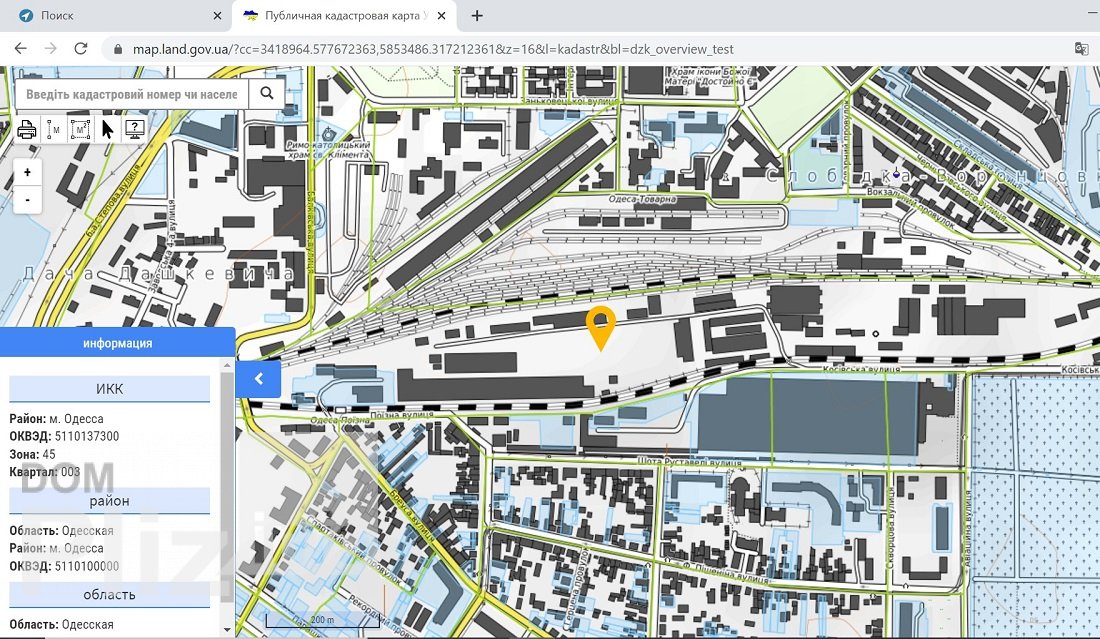
Task: Open the help monitor icon
Action: pos(135,129)
